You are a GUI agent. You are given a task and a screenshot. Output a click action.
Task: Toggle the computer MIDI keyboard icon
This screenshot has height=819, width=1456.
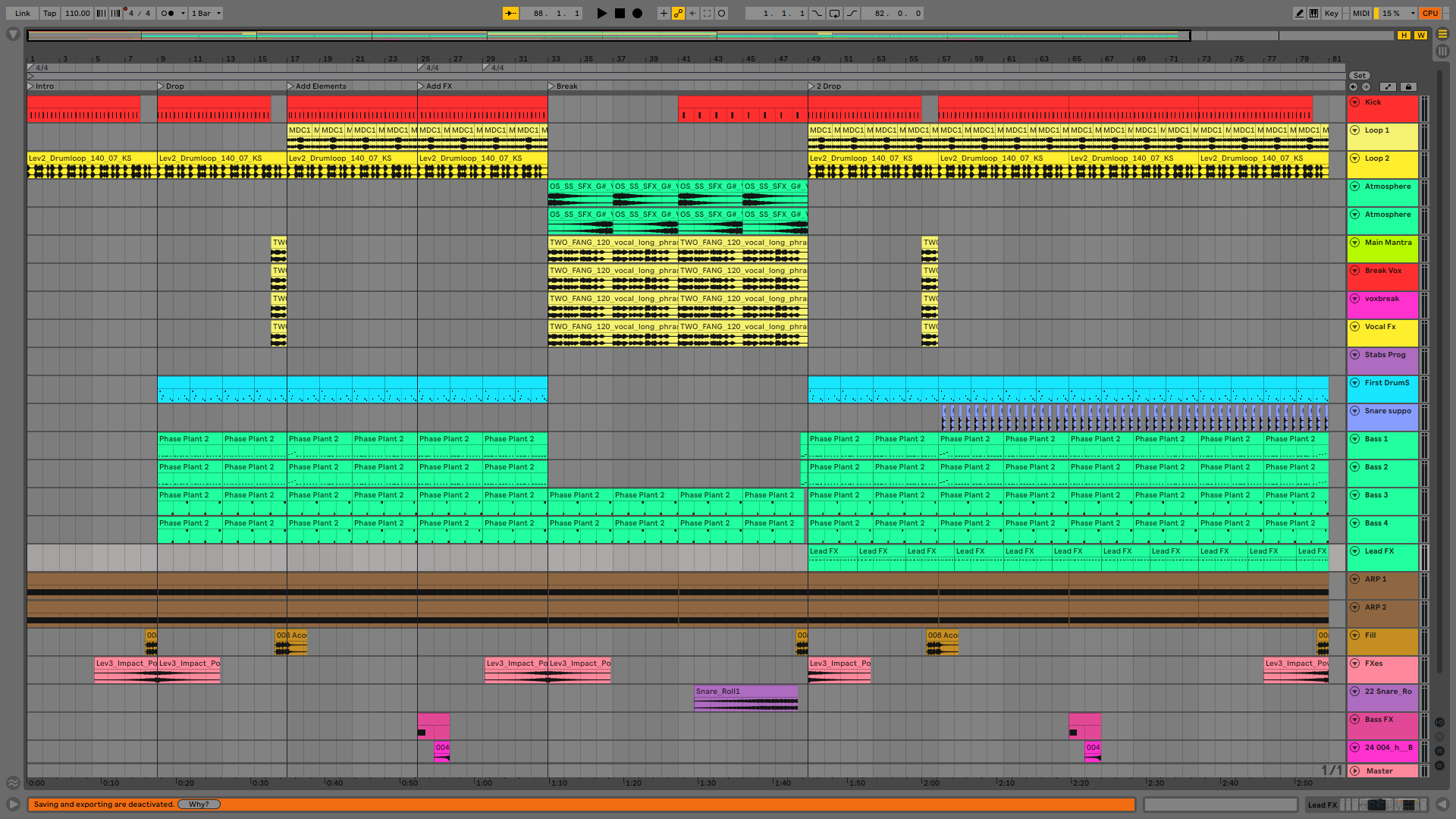pyautogui.click(x=1313, y=13)
